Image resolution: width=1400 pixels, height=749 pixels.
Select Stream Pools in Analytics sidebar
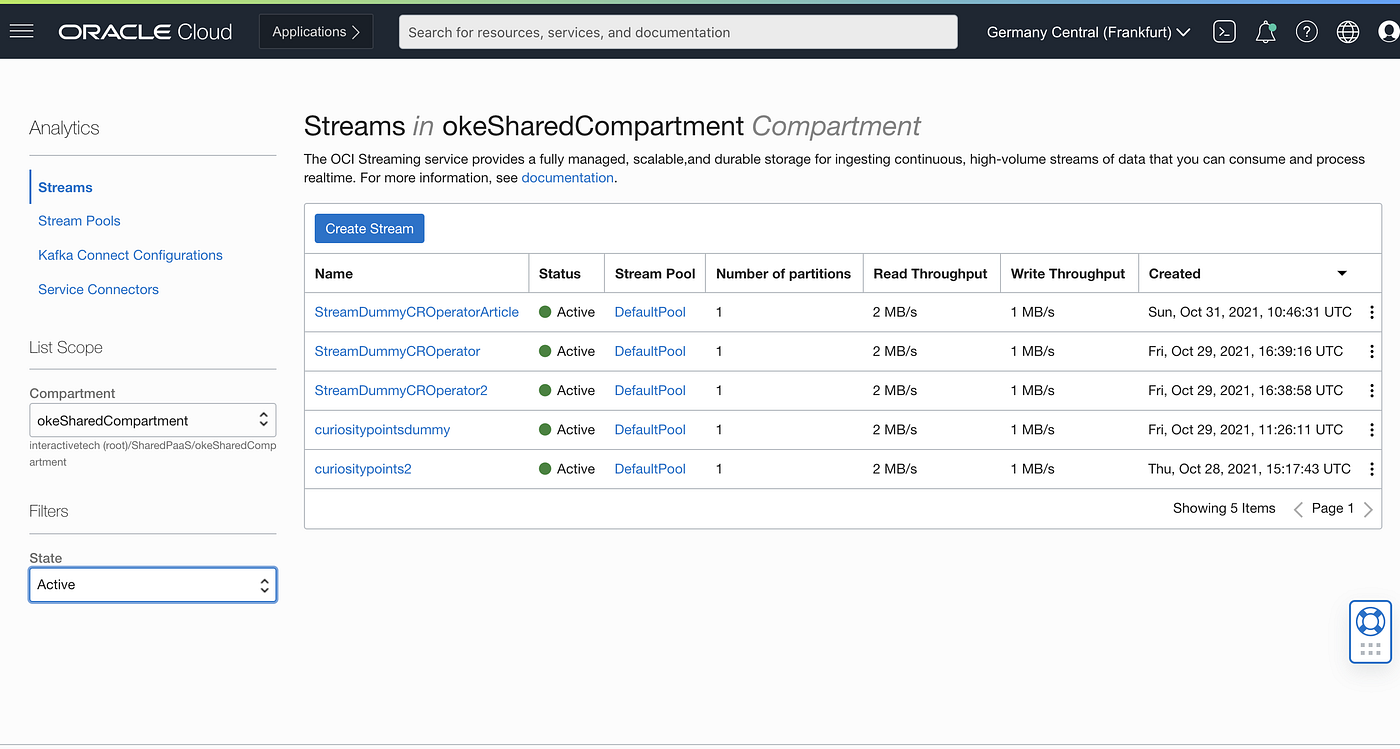pos(79,221)
